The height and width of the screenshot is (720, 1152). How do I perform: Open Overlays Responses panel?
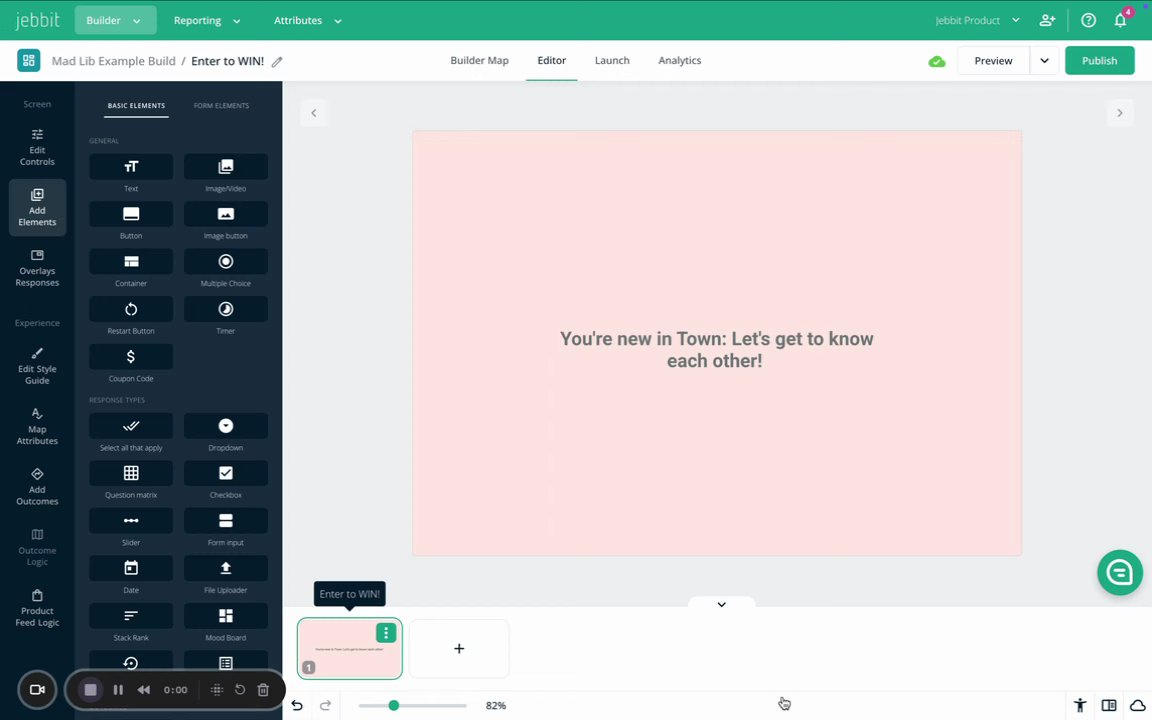pos(37,268)
